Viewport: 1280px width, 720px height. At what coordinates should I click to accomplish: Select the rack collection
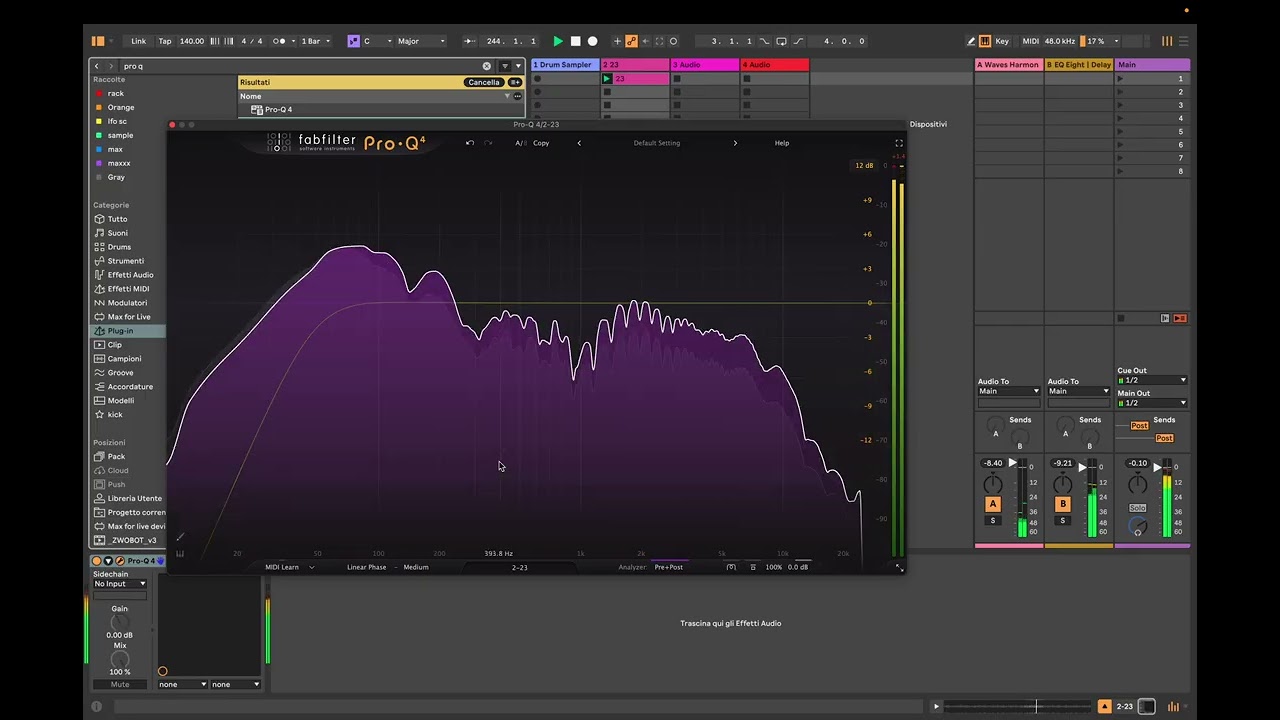coord(116,93)
